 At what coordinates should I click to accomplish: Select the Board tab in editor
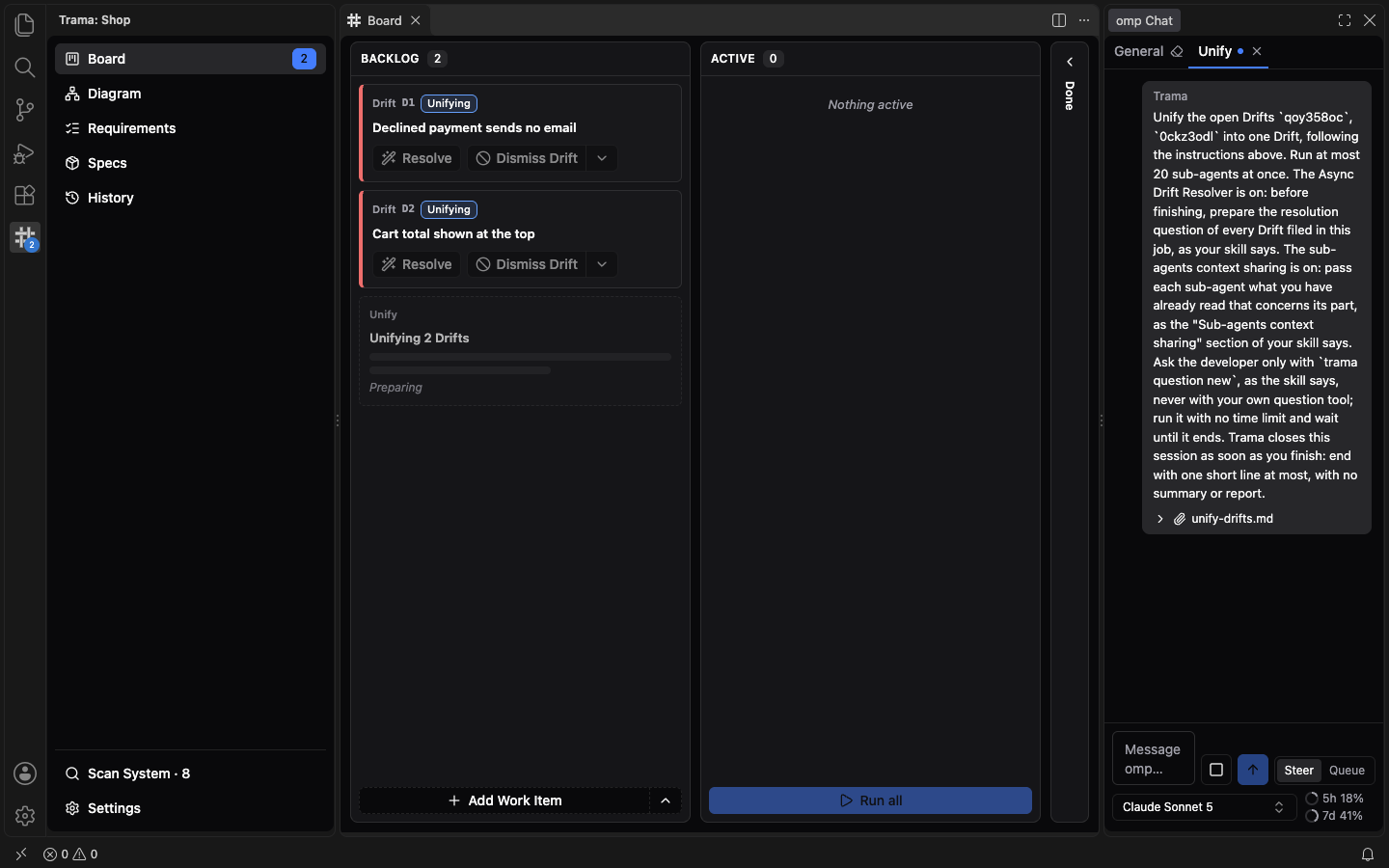pyautogui.click(x=385, y=20)
